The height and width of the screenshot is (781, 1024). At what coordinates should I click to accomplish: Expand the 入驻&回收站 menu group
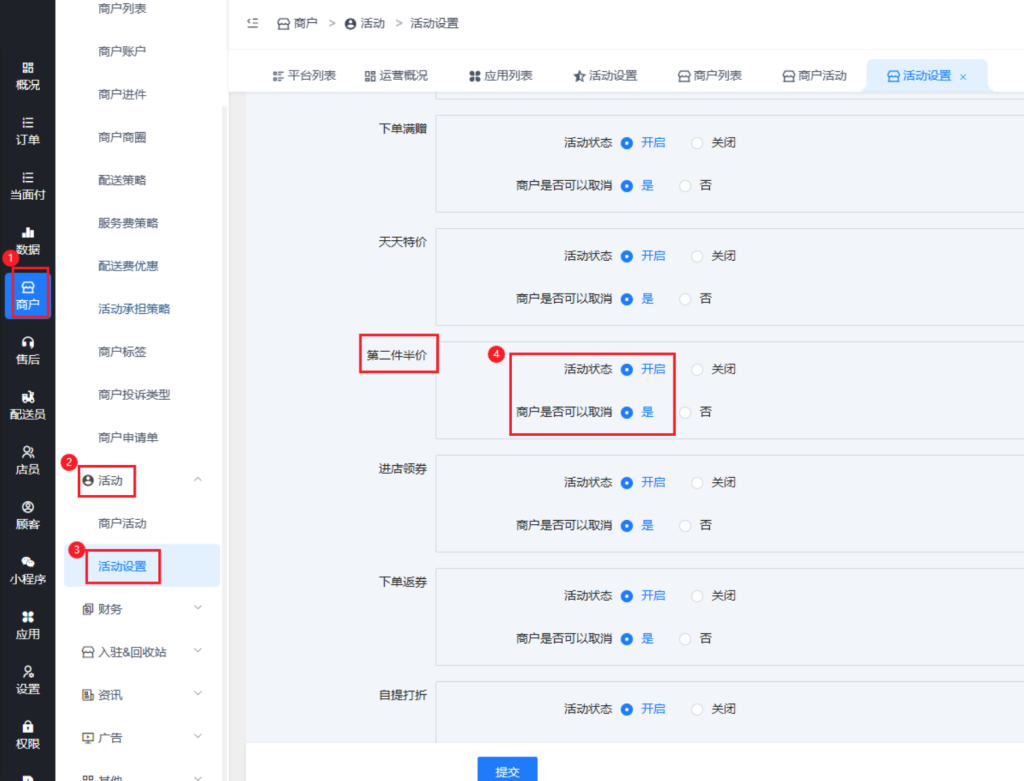pos(142,651)
